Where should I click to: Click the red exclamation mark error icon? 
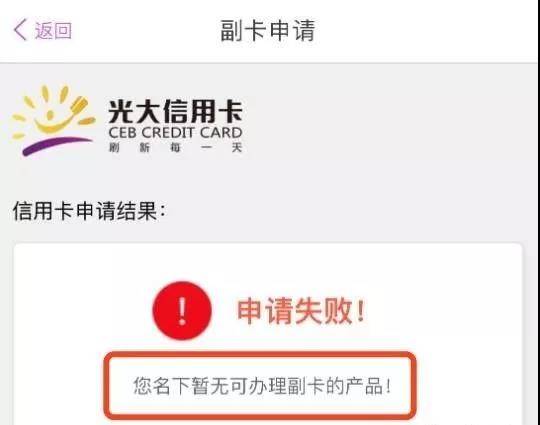click(x=182, y=311)
